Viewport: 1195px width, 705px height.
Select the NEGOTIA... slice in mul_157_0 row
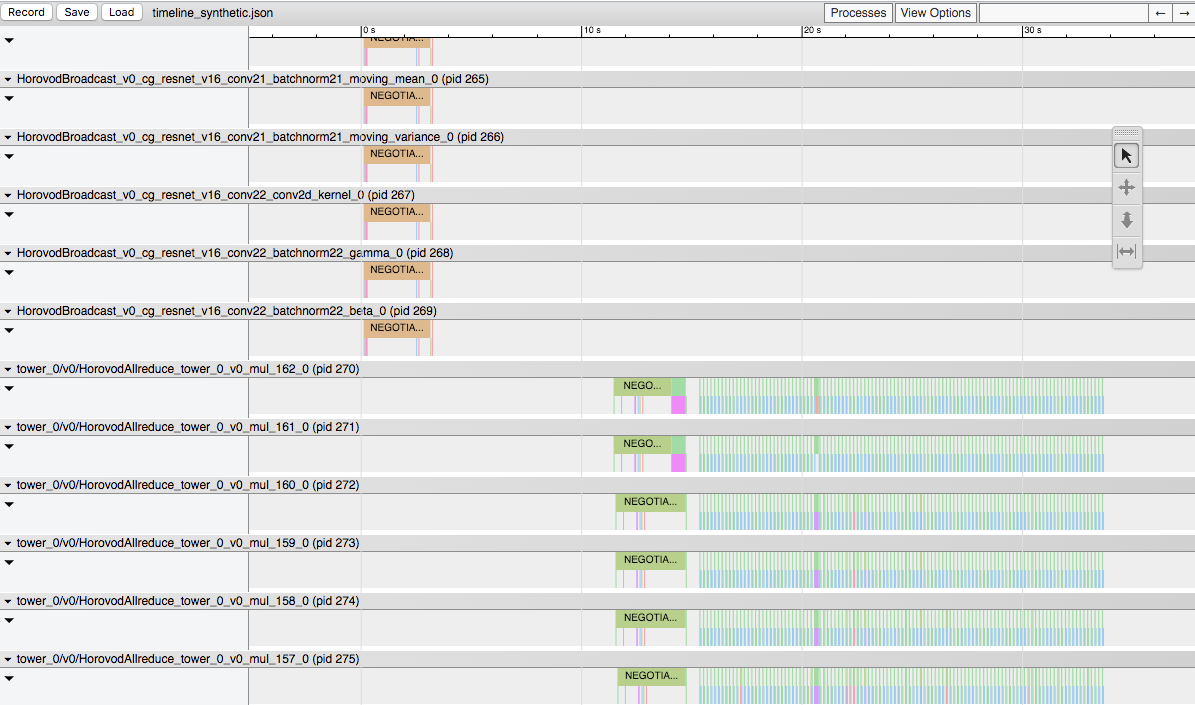pos(651,675)
